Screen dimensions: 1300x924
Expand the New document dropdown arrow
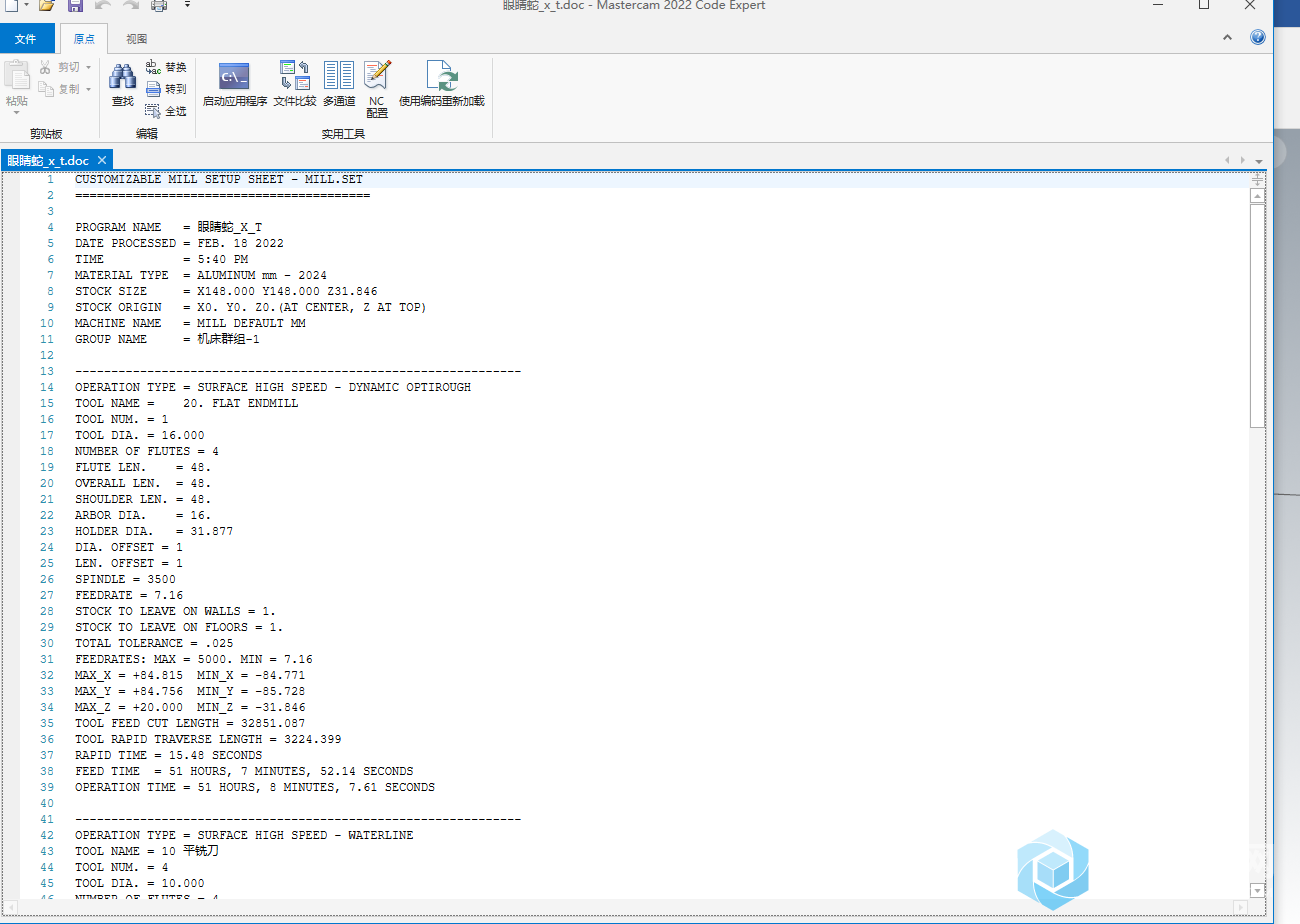click(x=26, y=6)
